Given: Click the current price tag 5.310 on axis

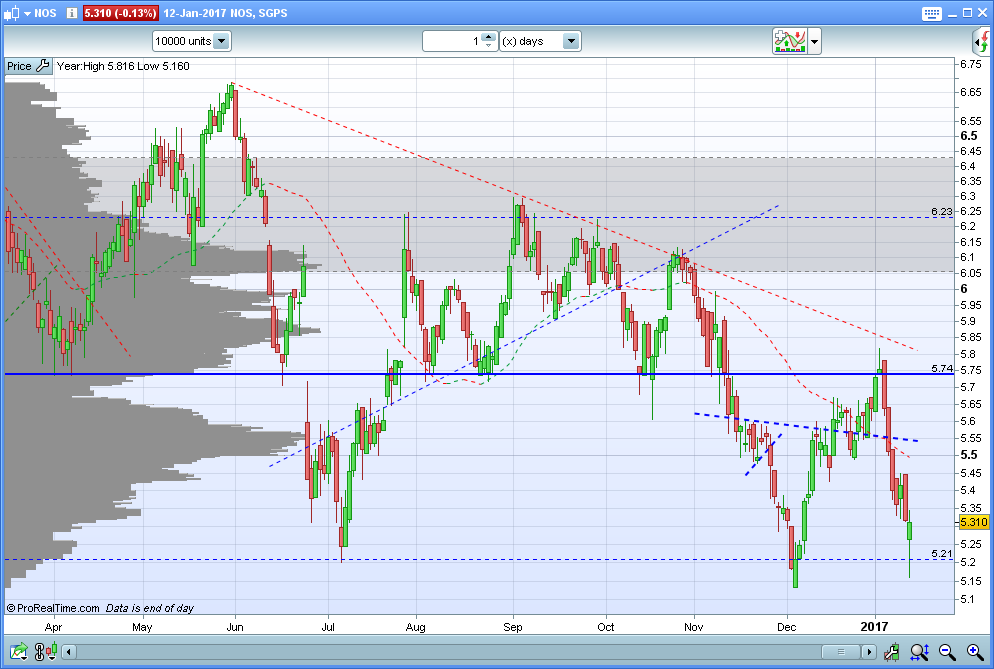Looking at the screenshot, I should click(973, 523).
